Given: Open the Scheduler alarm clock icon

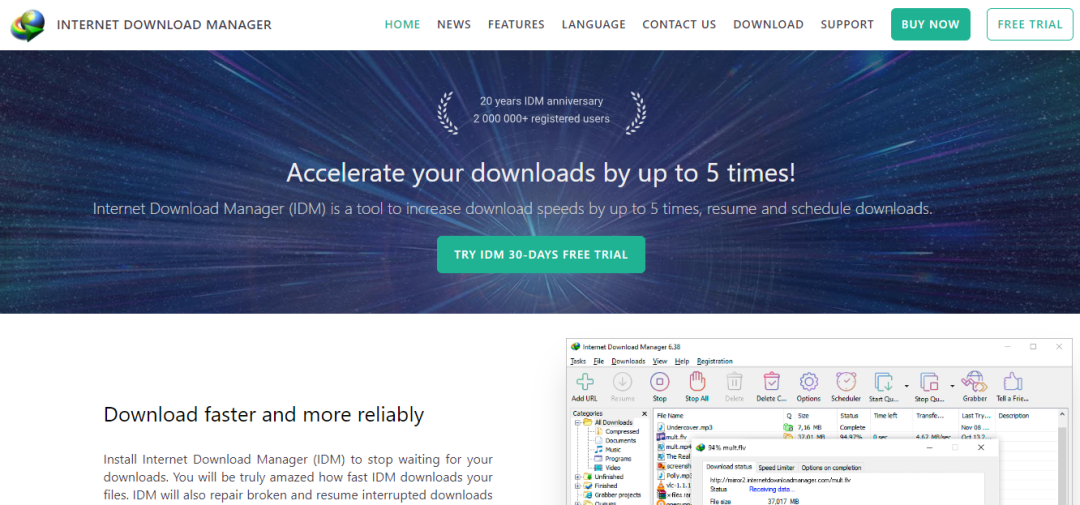Looking at the screenshot, I should (x=846, y=382).
